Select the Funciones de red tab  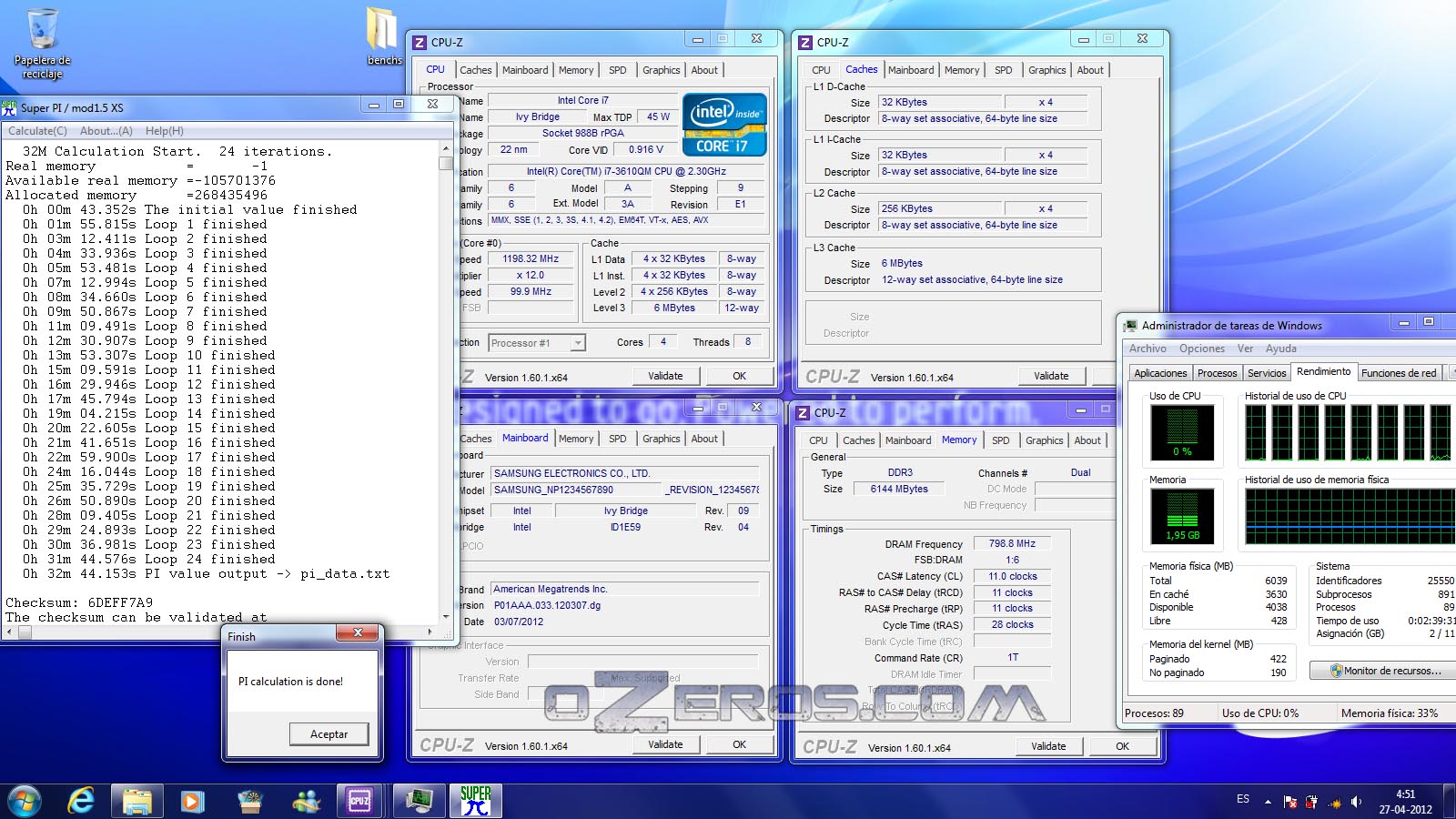point(1399,373)
